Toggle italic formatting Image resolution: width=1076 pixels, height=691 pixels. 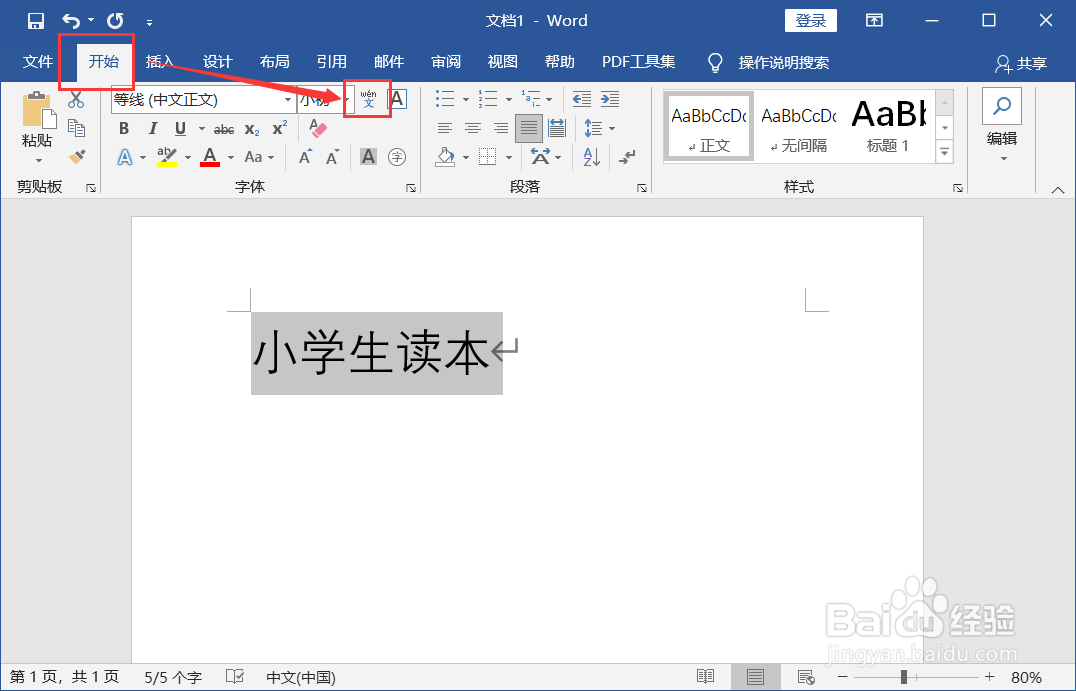tap(151, 128)
